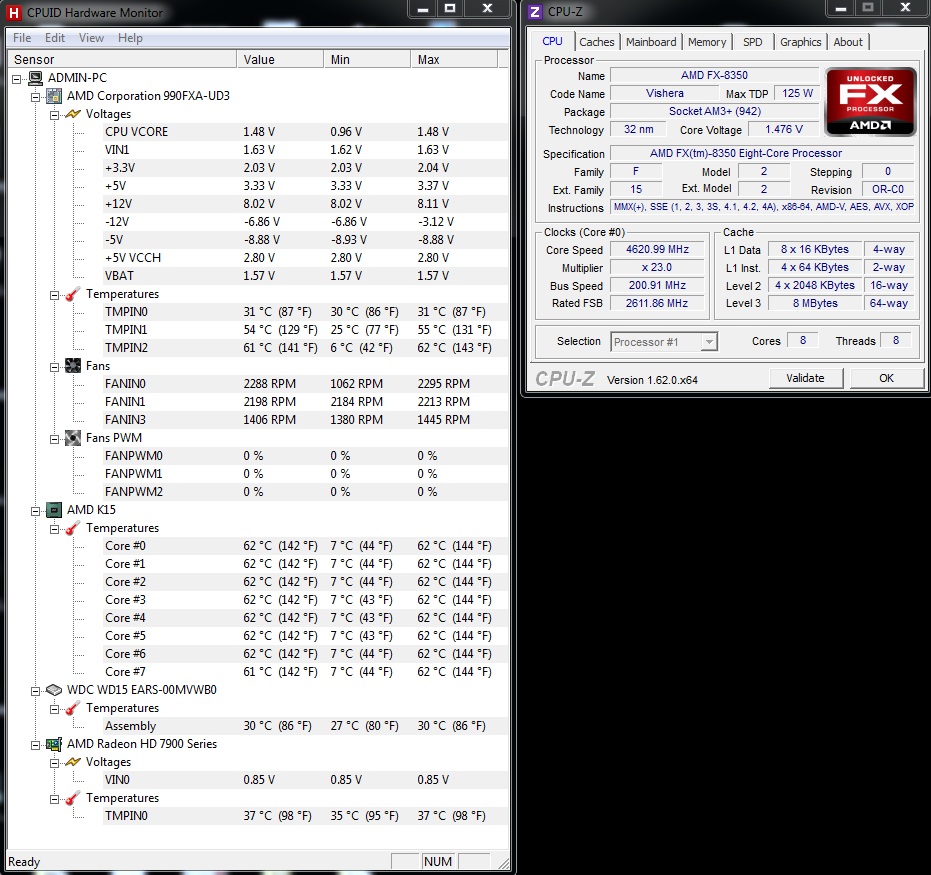The height and width of the screenshot is (875, 931).
Task: Click the motherboard Temperatures thermometer icon
Action: pyautogui.click(x=72, y=294)
